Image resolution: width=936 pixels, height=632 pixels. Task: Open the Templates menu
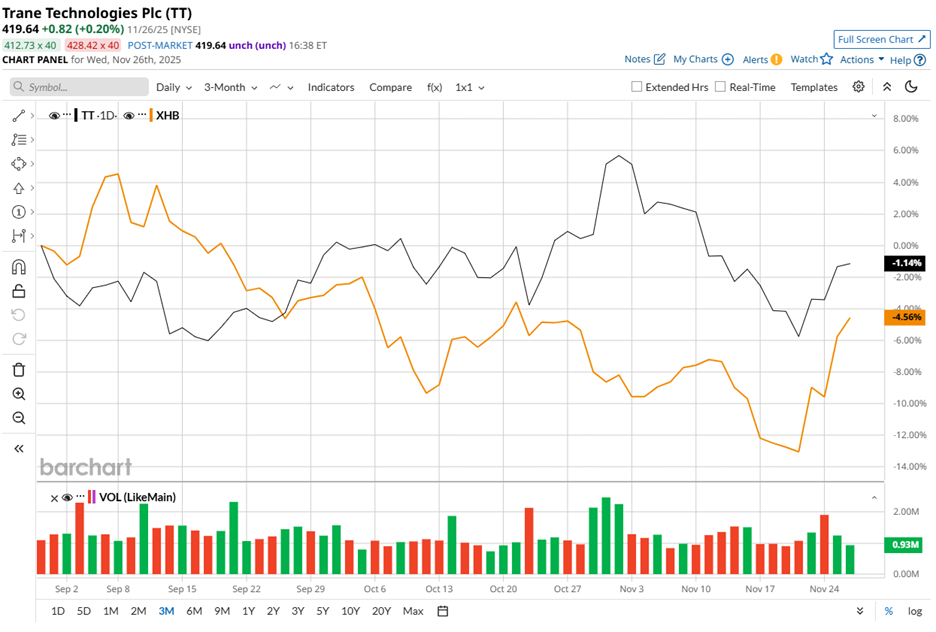[814, 87]
